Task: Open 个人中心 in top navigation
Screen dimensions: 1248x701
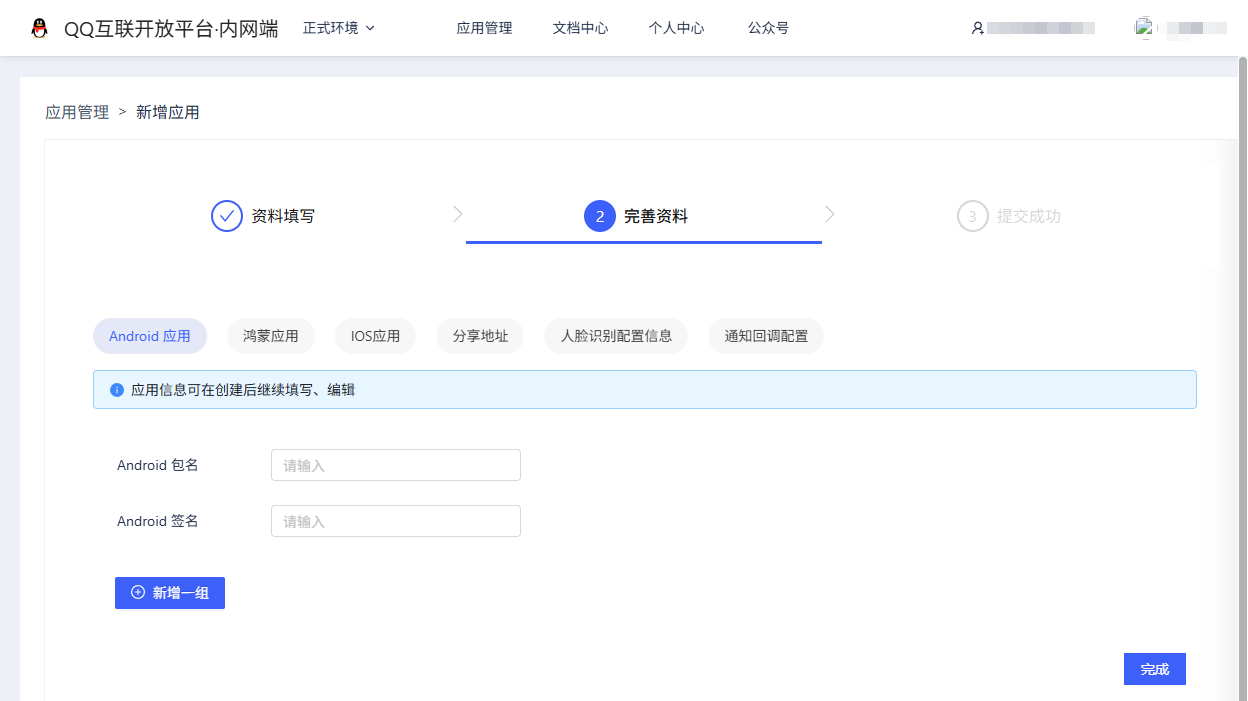Action: tap(676, 28)
